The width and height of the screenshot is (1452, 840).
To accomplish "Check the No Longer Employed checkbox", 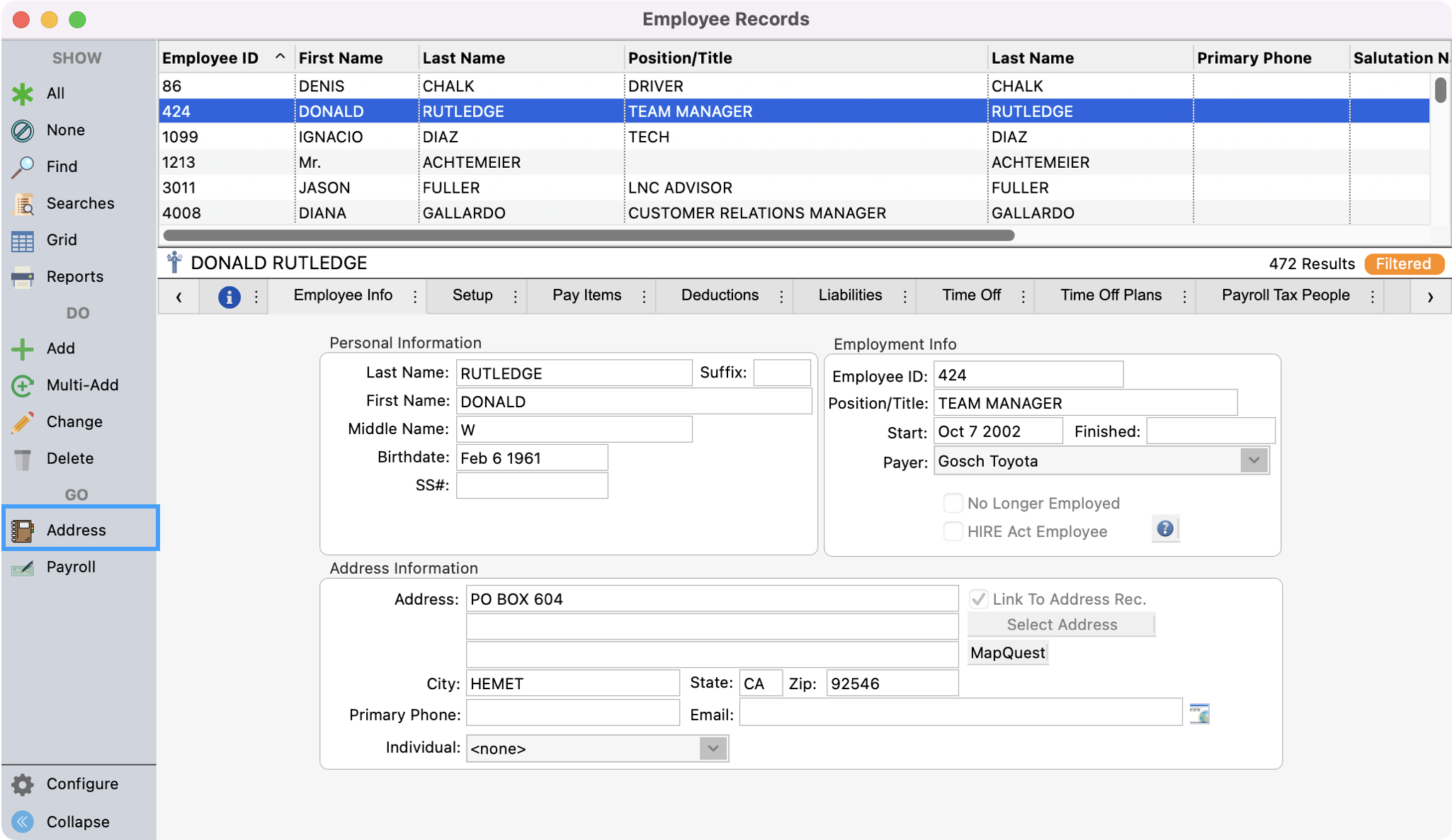I will tap(953, 504).
